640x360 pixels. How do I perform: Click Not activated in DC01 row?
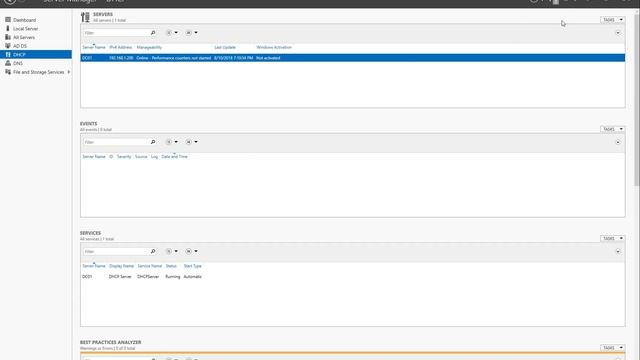[268, 58]
